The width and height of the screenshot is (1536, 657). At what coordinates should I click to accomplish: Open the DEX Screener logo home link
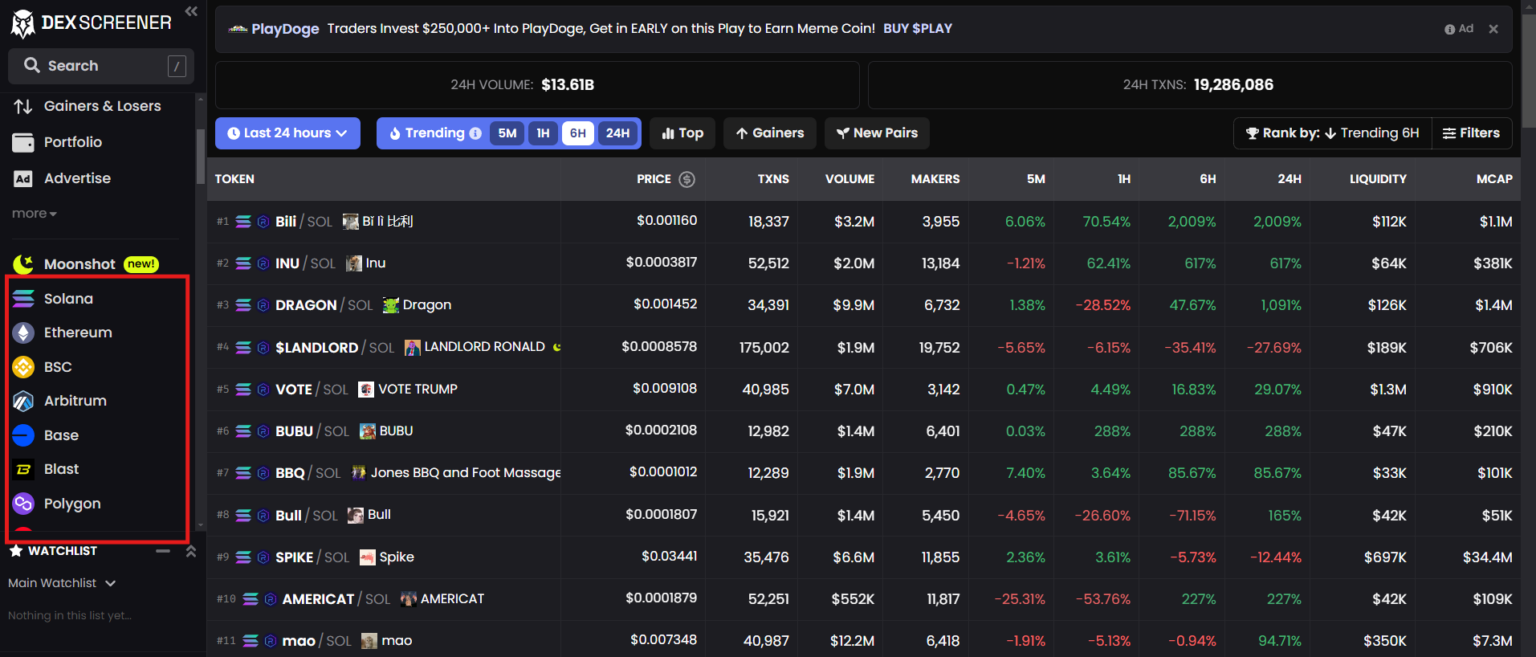coord(91,22)
